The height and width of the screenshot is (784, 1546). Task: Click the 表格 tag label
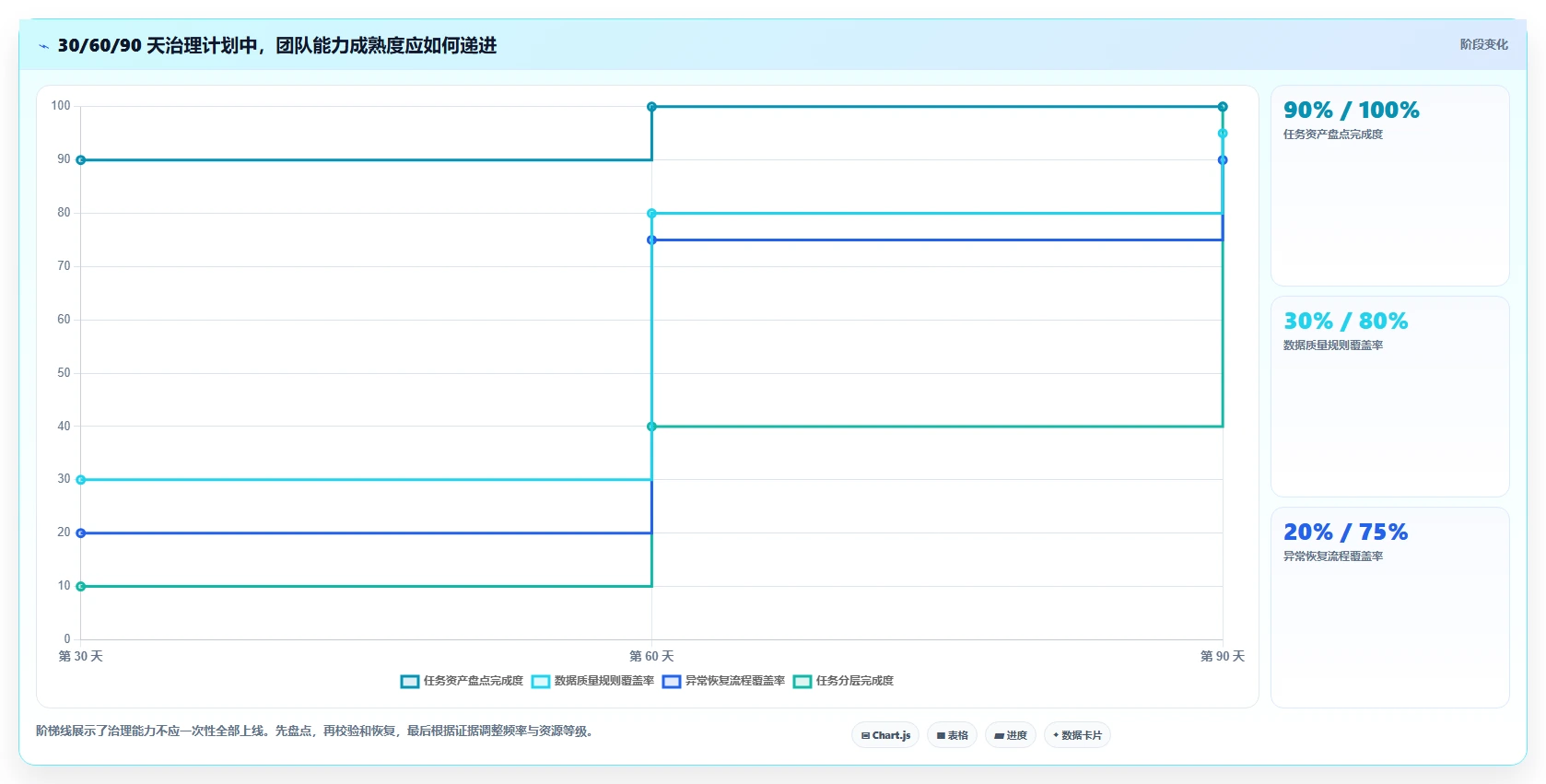tap(958, 735)
